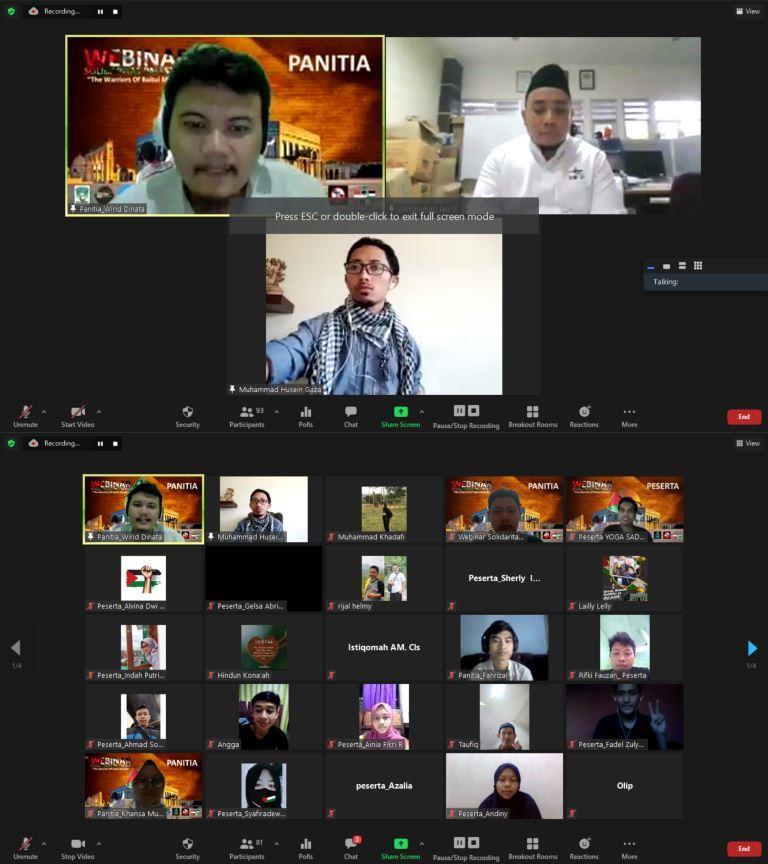Open Reactions in the gallery view window
This screenshot has width=768, height=864.
tap(584, 848)
